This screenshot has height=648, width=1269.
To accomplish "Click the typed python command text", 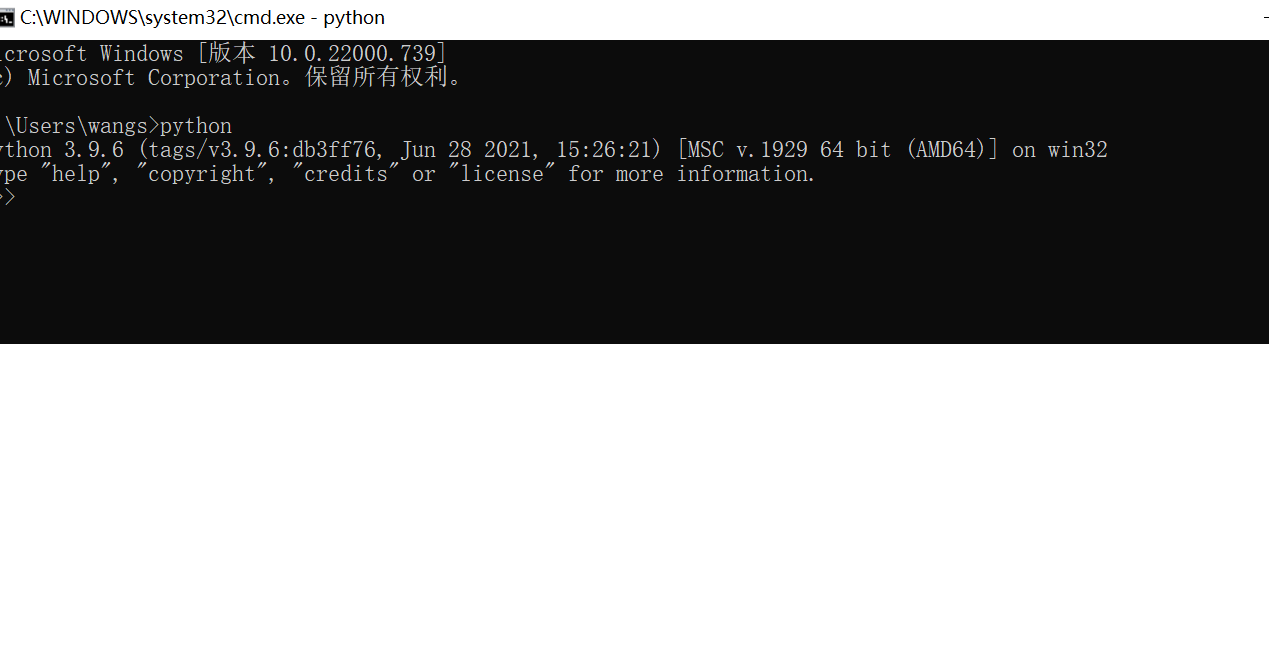I will coord(196,126).
